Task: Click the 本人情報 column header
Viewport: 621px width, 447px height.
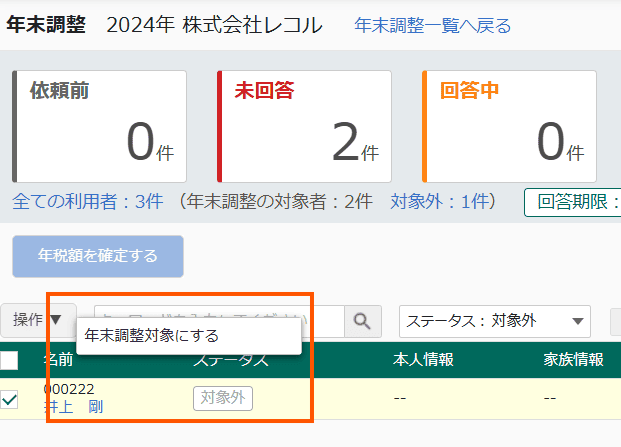Action: [423, 360]
